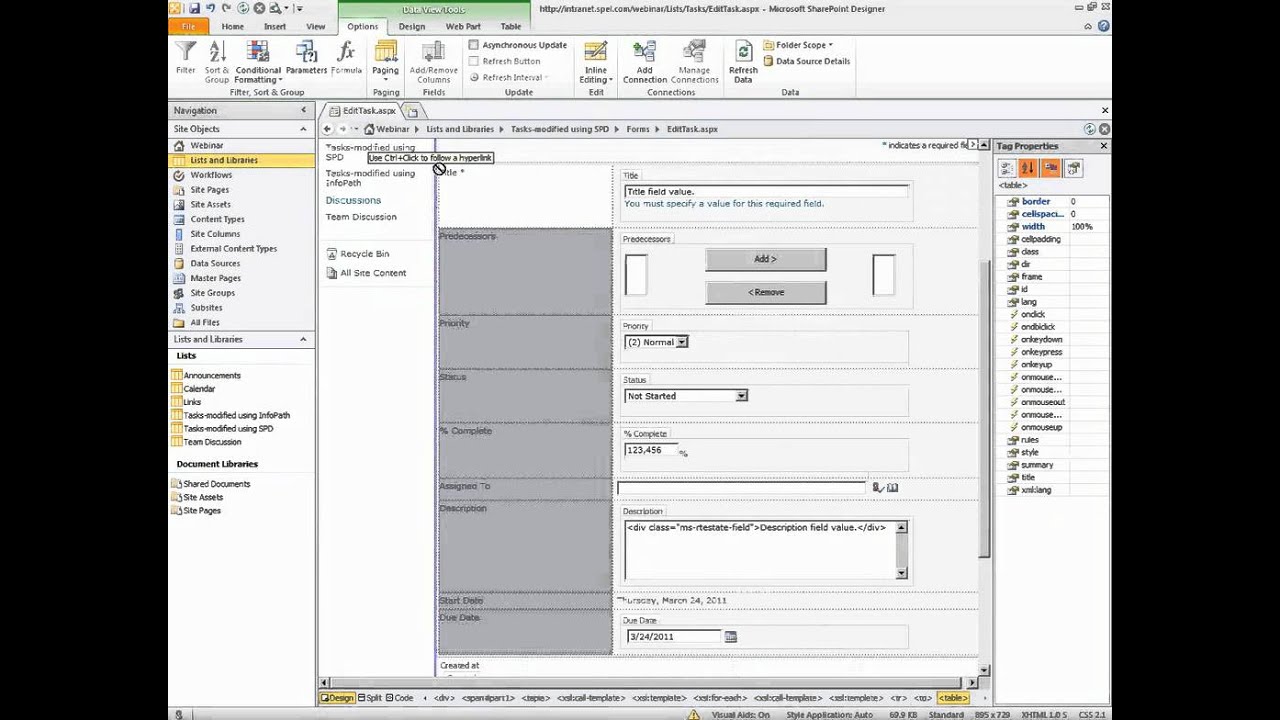1280x720 pixels.
Task: Select Master Pages in Site Objects
Action: pyautogui.click(x=215, y=278)
